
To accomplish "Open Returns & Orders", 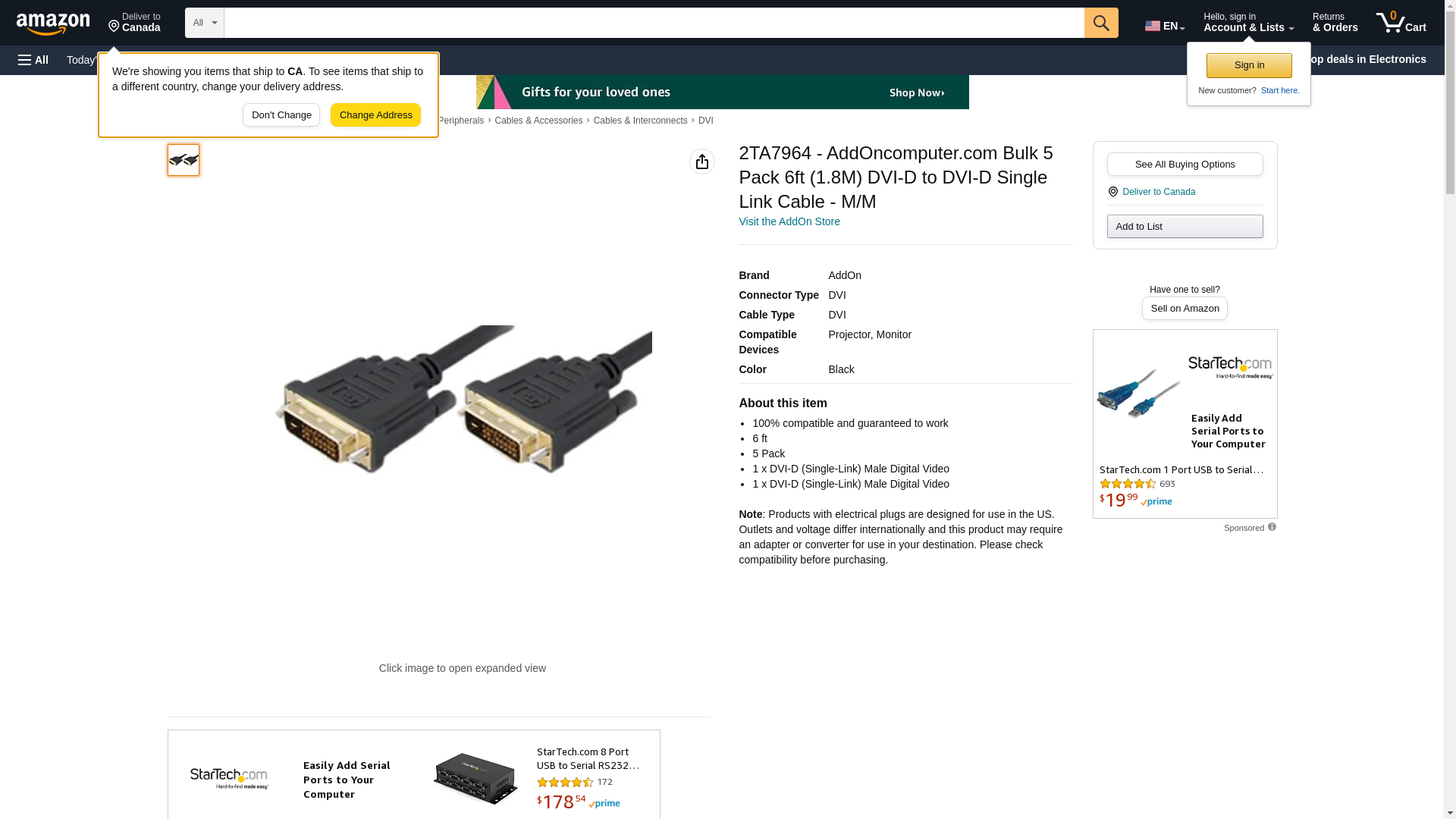I will pyautogui.click(x=1335, y=23).
